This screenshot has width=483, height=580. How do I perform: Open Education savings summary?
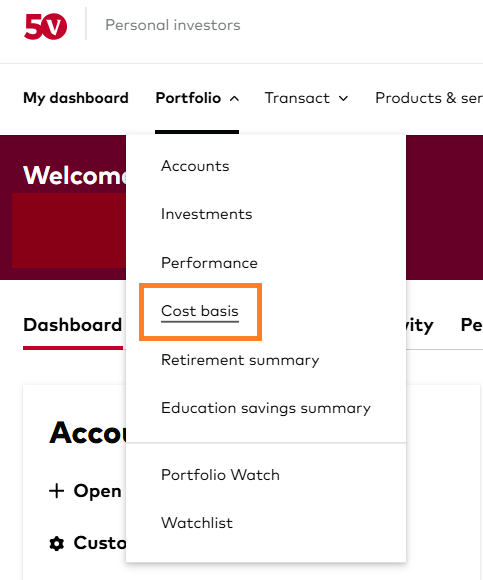[x=266, y=408]
